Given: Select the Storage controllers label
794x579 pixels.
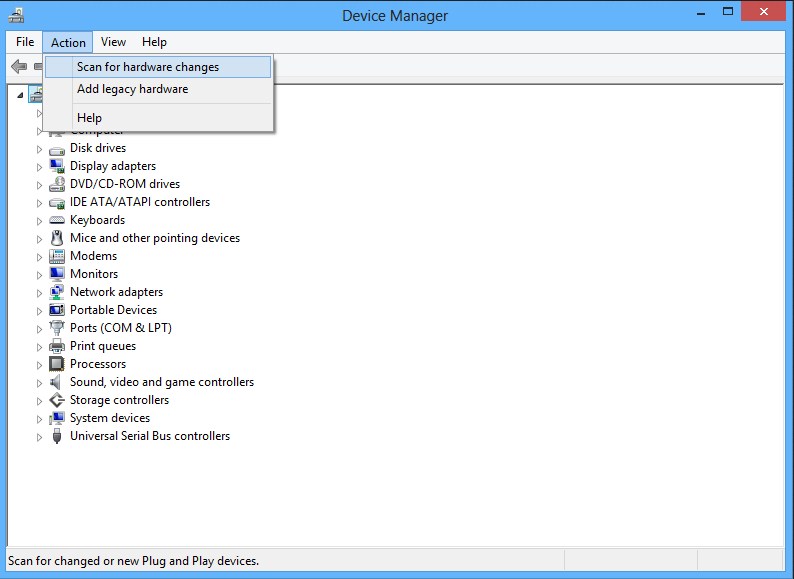Looking at the screenshot, I should [x=120, y=400].
